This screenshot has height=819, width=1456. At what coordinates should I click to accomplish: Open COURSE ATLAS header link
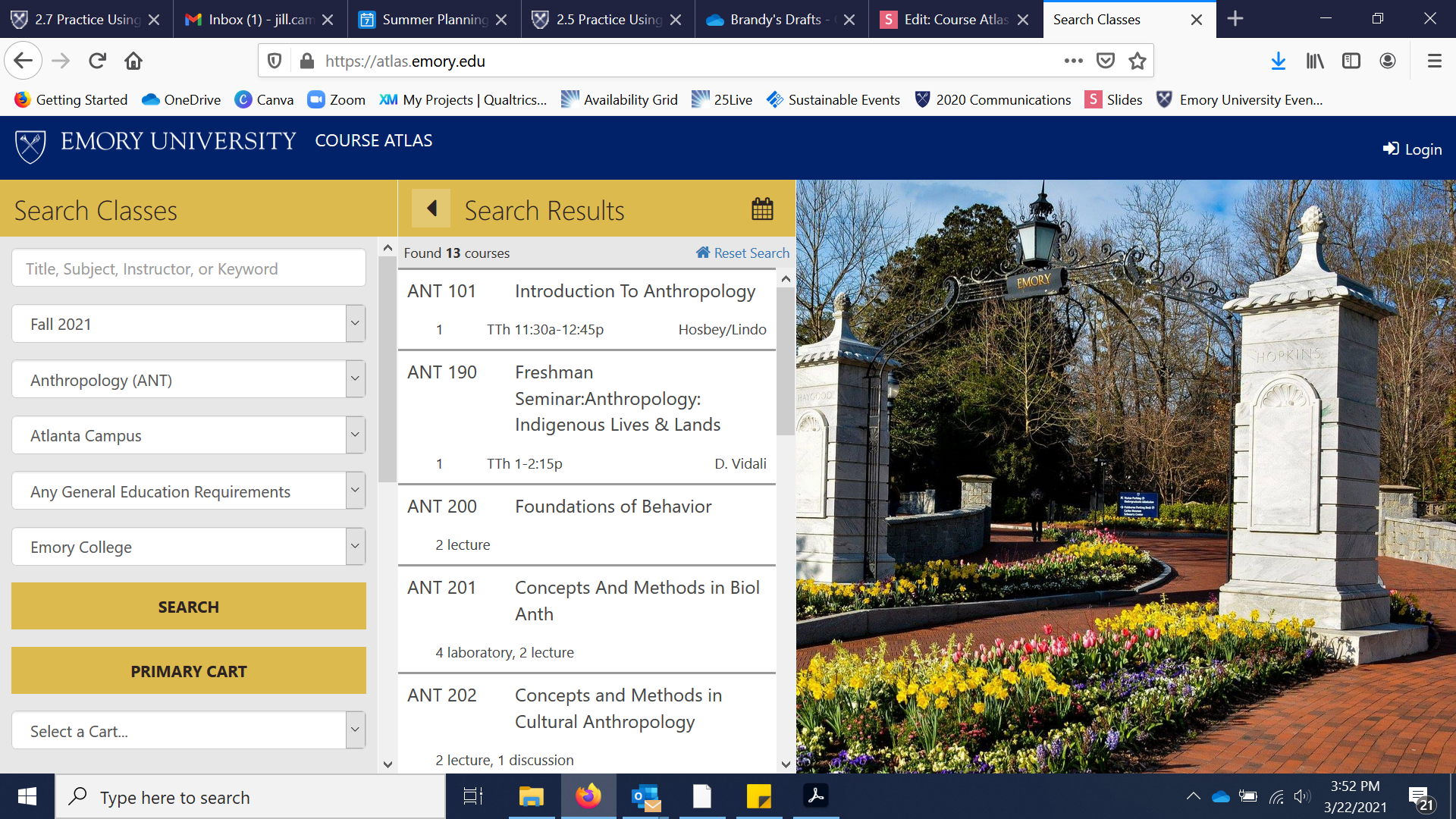click(x=374, y=140)
